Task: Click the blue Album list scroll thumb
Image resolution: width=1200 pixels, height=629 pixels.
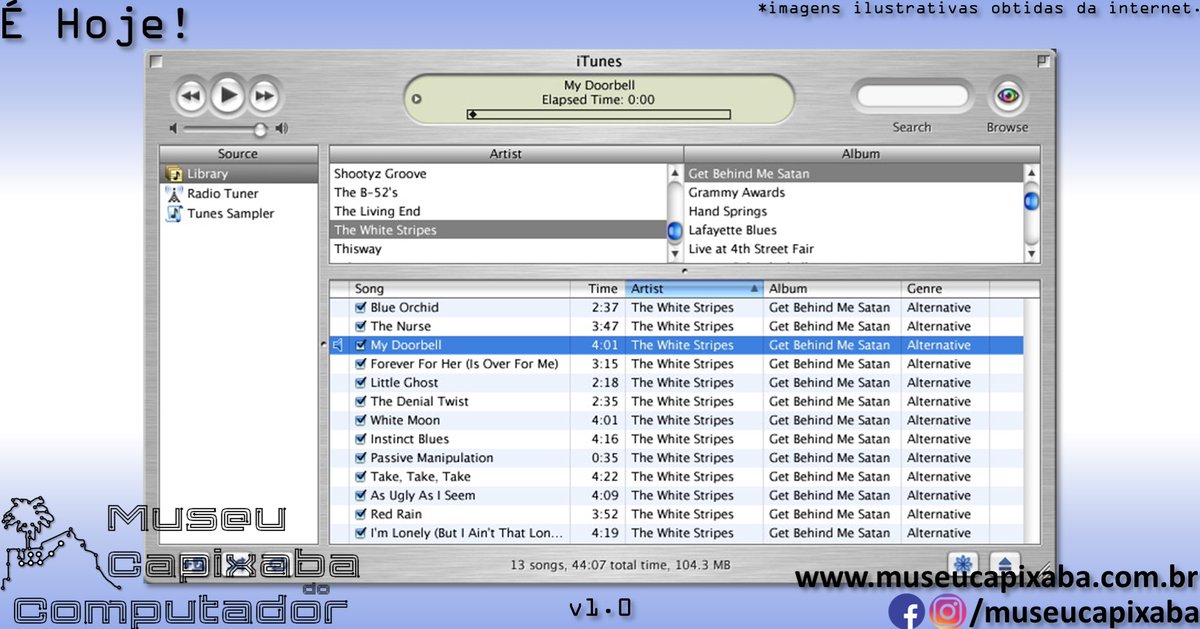Action: pyautogui.click(x=1032, y=200)
